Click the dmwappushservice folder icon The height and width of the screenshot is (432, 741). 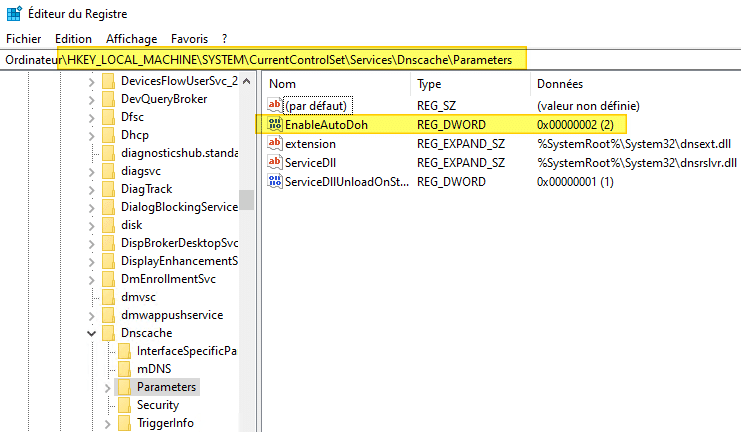pyautogui.click(x=109, y=315)
